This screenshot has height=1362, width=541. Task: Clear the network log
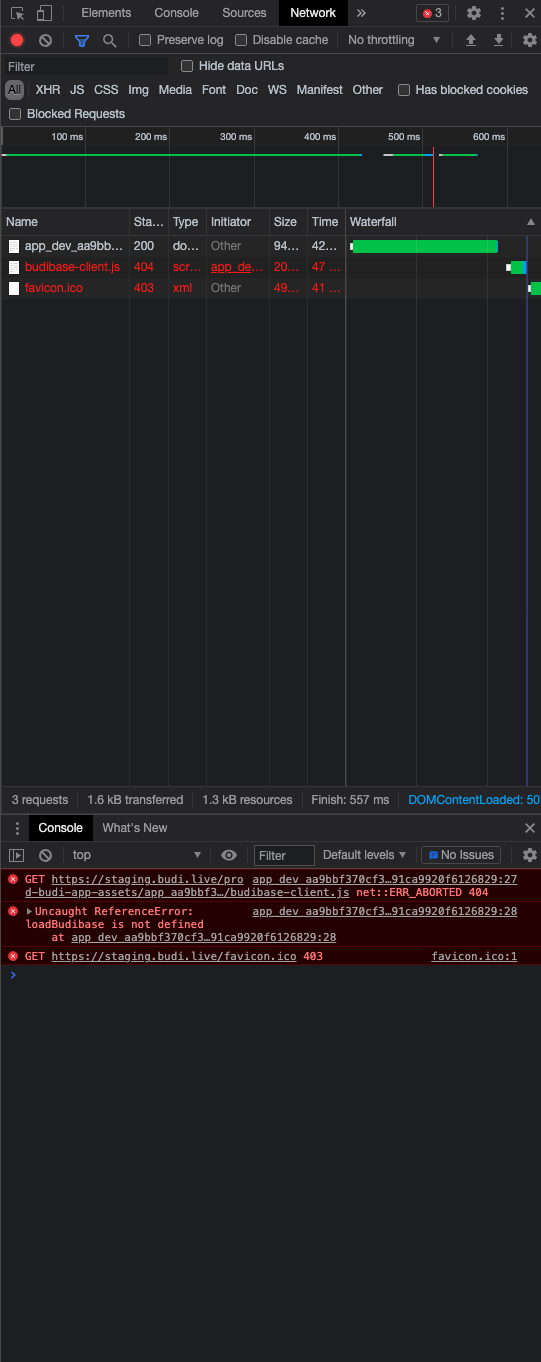click(x=45, y=40)
